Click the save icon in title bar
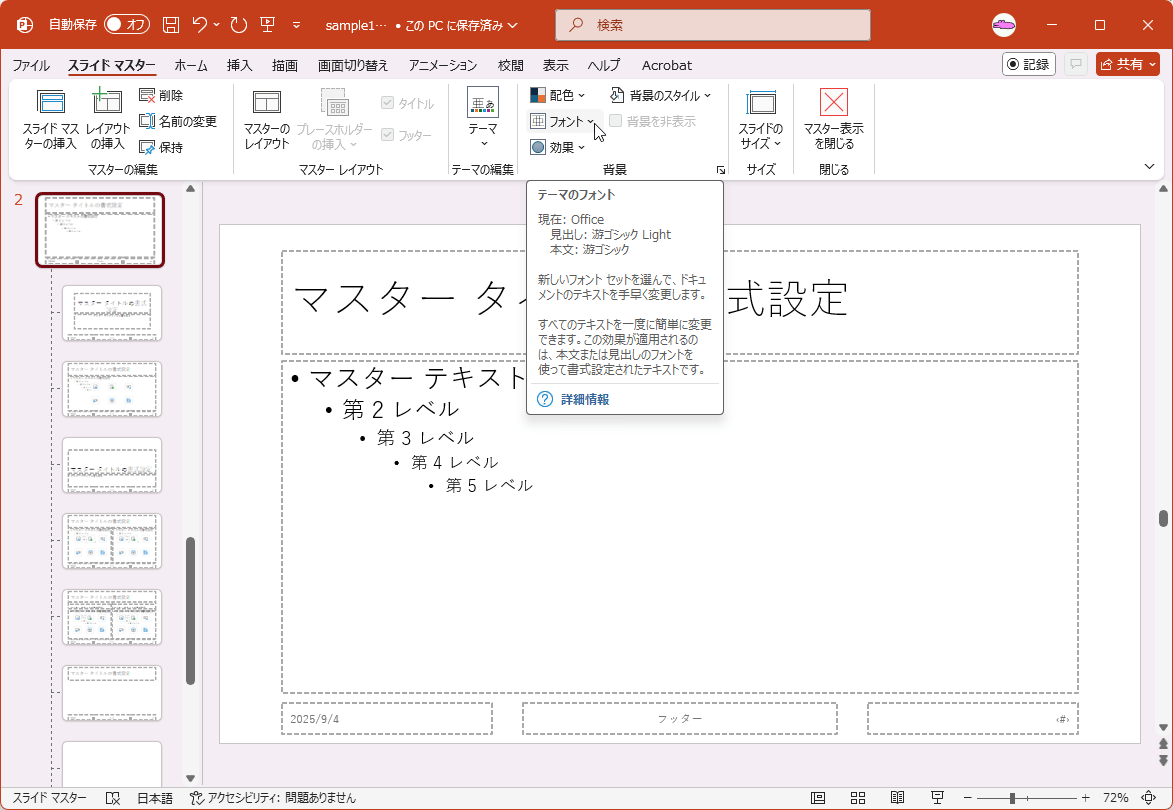Screen dimensions: 1173x810 point(171,24)
